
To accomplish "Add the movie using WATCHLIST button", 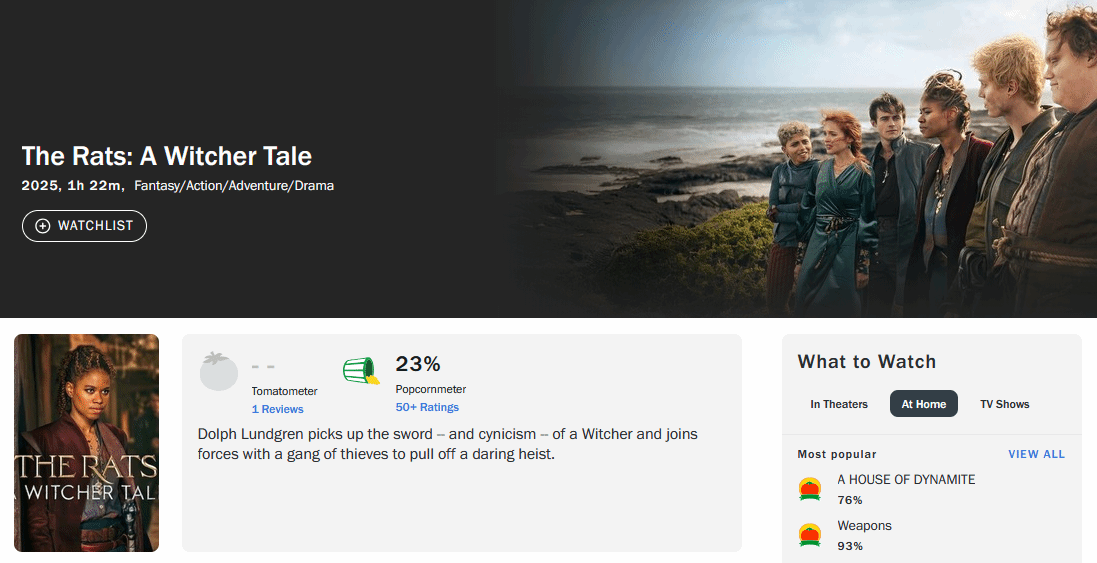I will (85, 226).
